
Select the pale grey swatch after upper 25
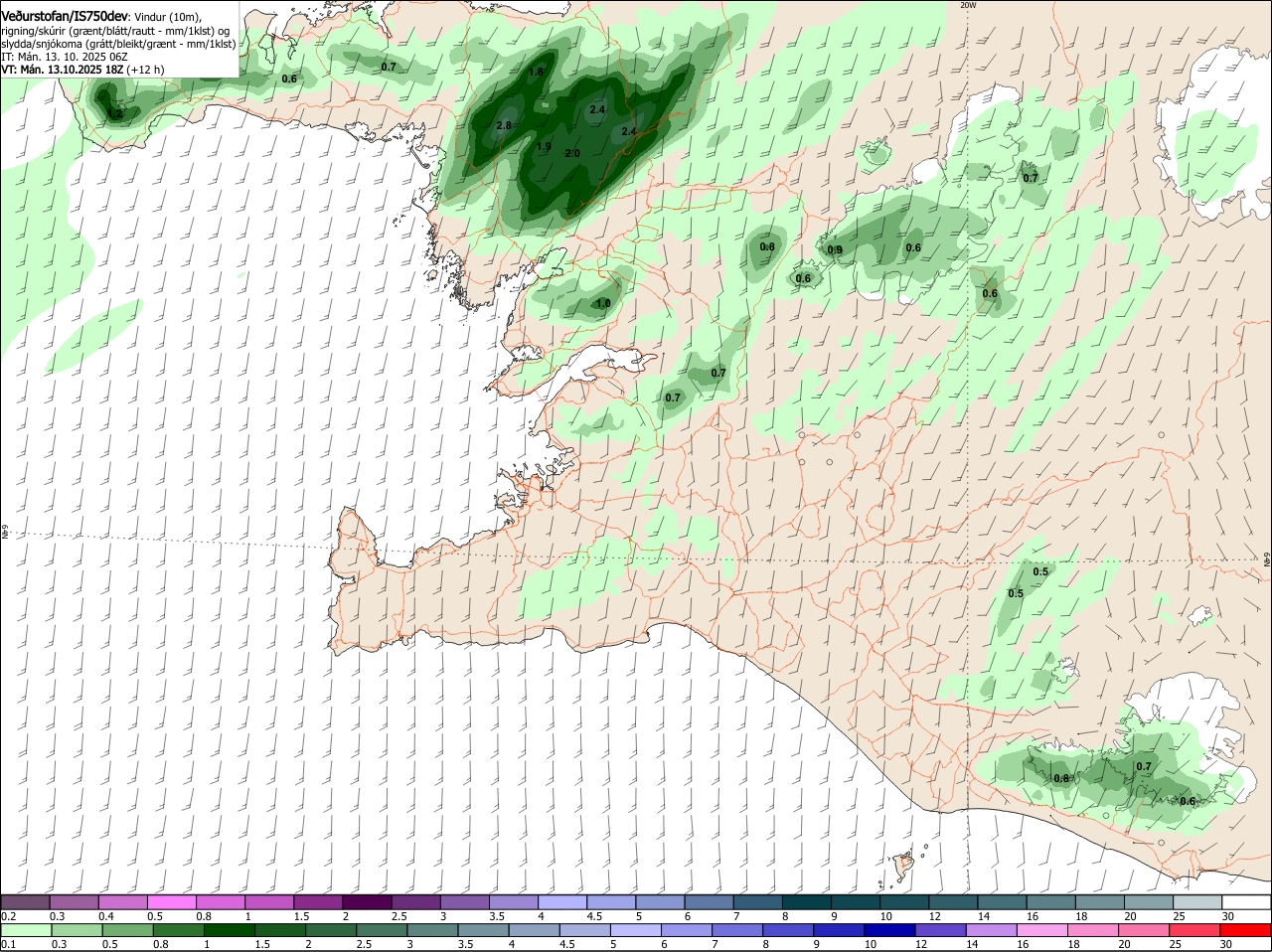pos(1197,902)
